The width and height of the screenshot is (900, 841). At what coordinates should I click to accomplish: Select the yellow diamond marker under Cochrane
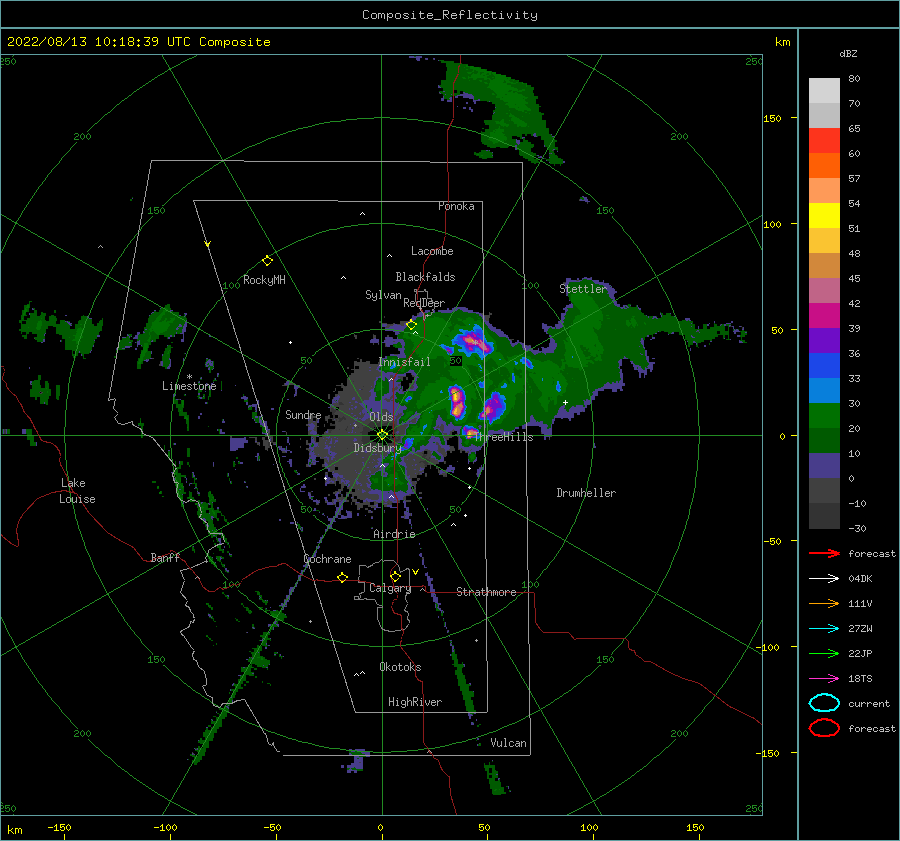pyautogui.click(x=342, y=577)
